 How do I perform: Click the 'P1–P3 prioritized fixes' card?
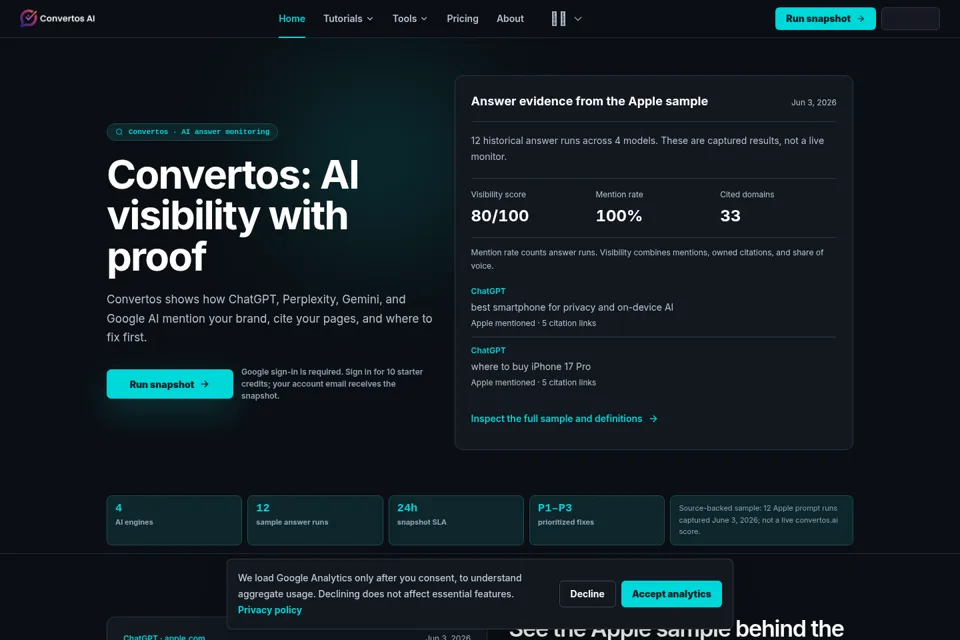(x=596, y=520)
